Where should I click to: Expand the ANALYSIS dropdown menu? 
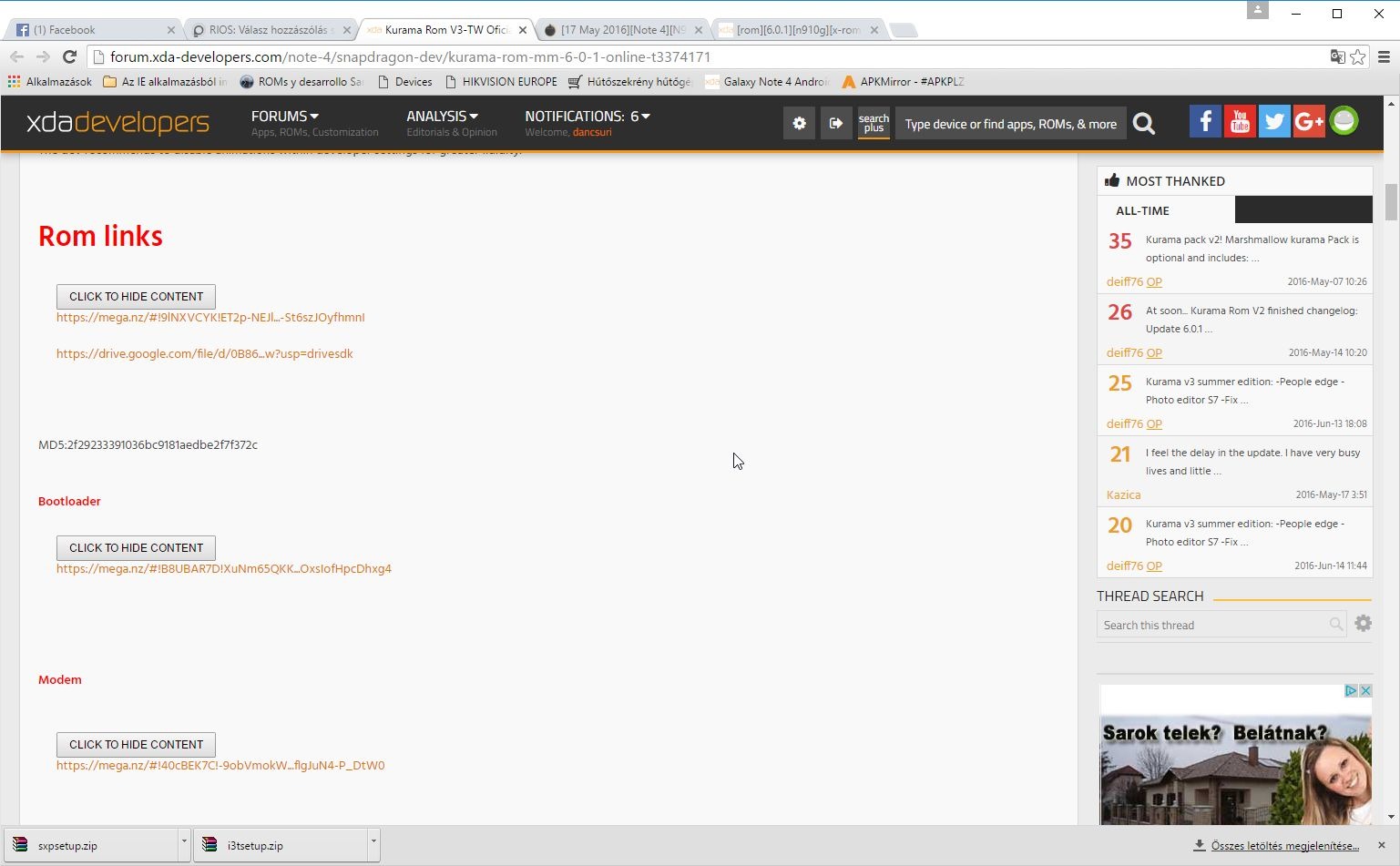point(443,117)
